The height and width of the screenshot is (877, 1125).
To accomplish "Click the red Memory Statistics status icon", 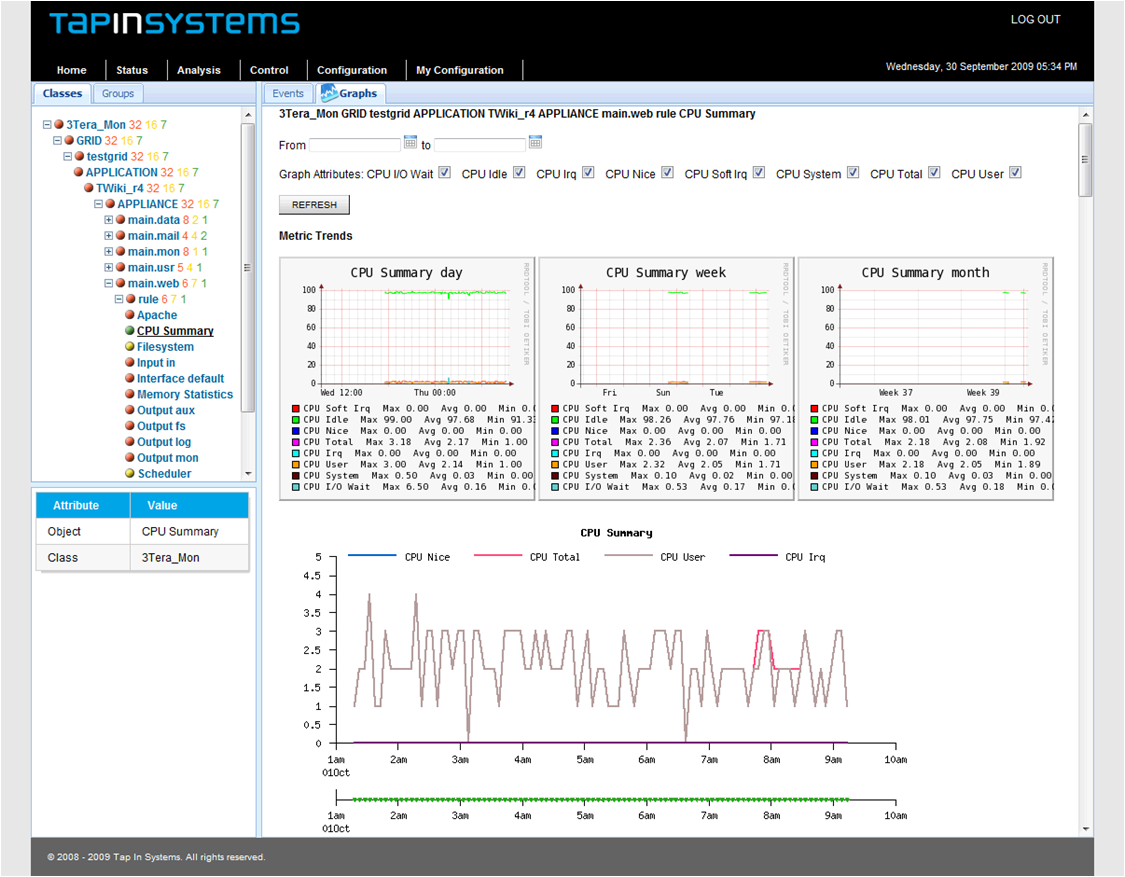I will pyautogui.click(x=130, y=395).
